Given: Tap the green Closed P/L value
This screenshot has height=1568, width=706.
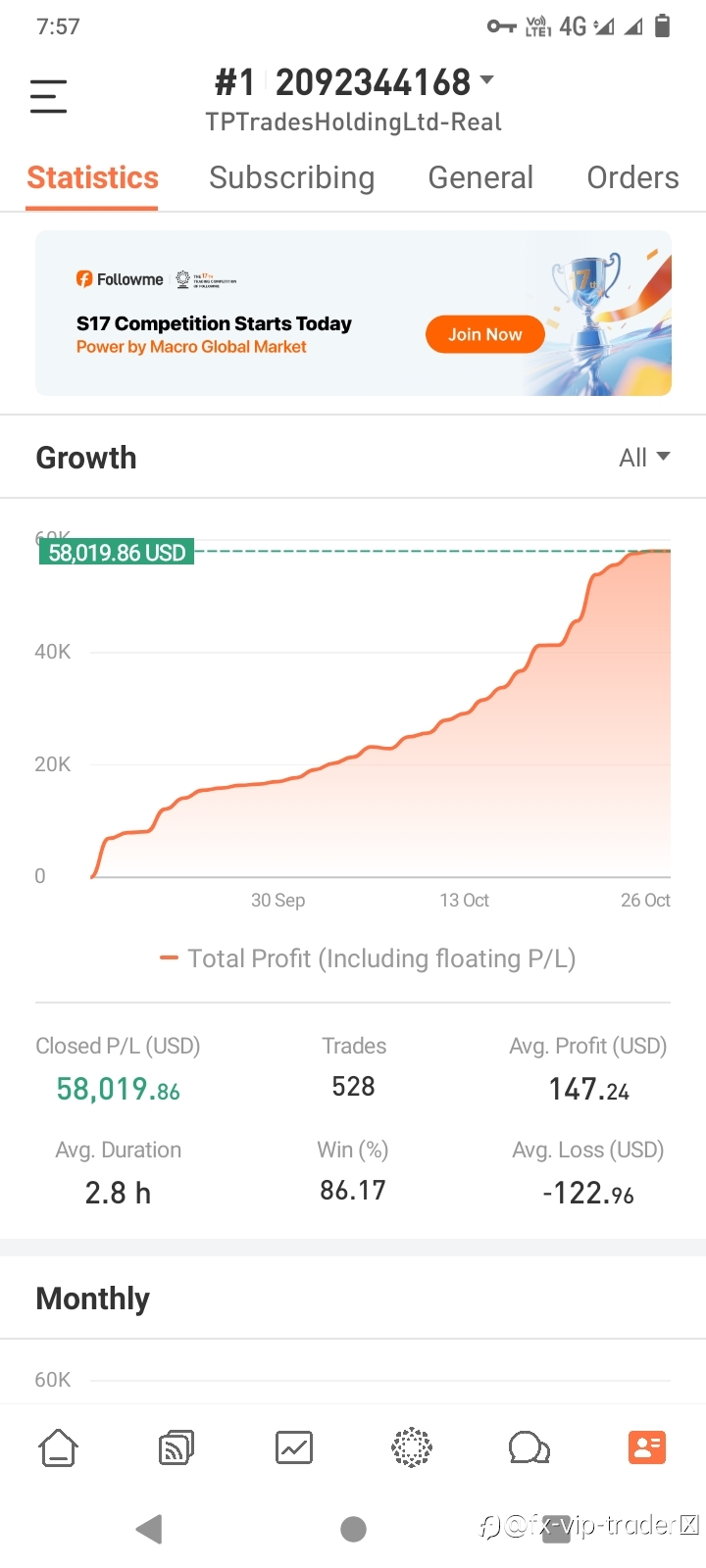Looking at the screenshot, I should click(x=118, y=1089).
